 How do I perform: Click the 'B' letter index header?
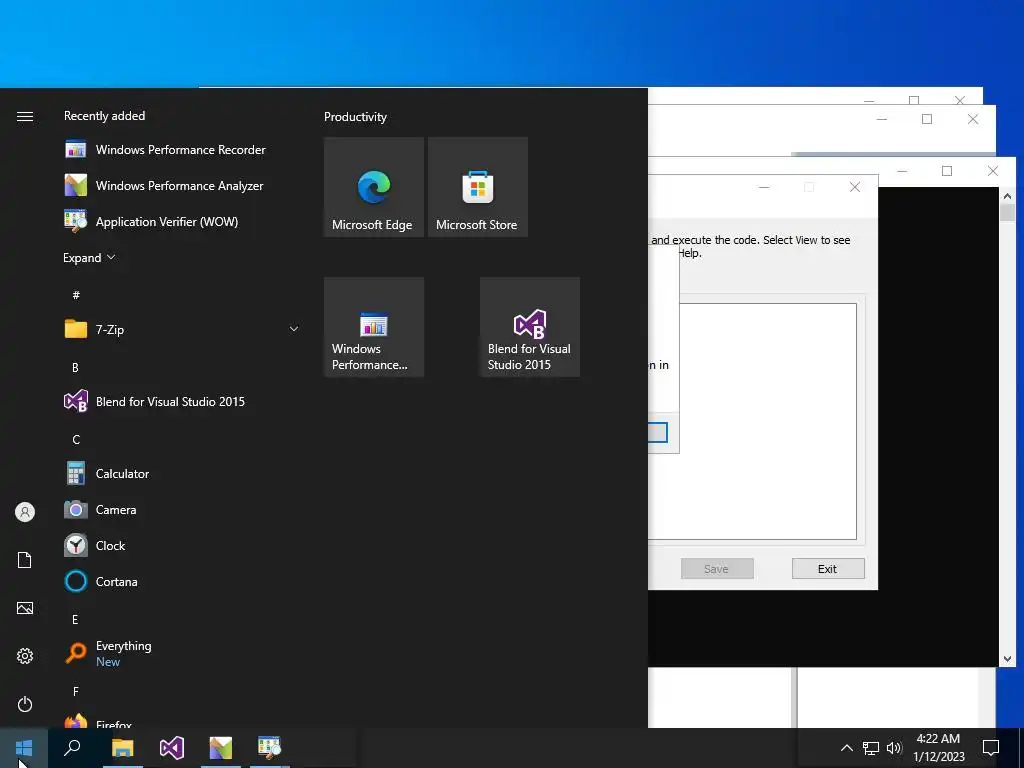[76, 368]
